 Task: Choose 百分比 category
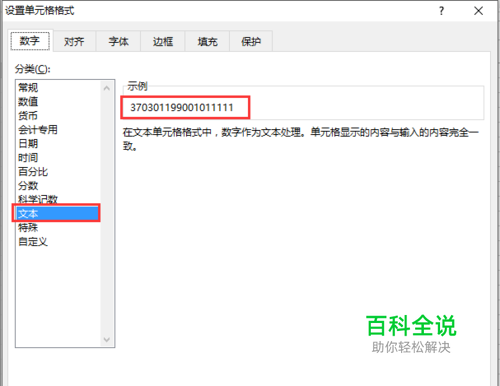33,172
